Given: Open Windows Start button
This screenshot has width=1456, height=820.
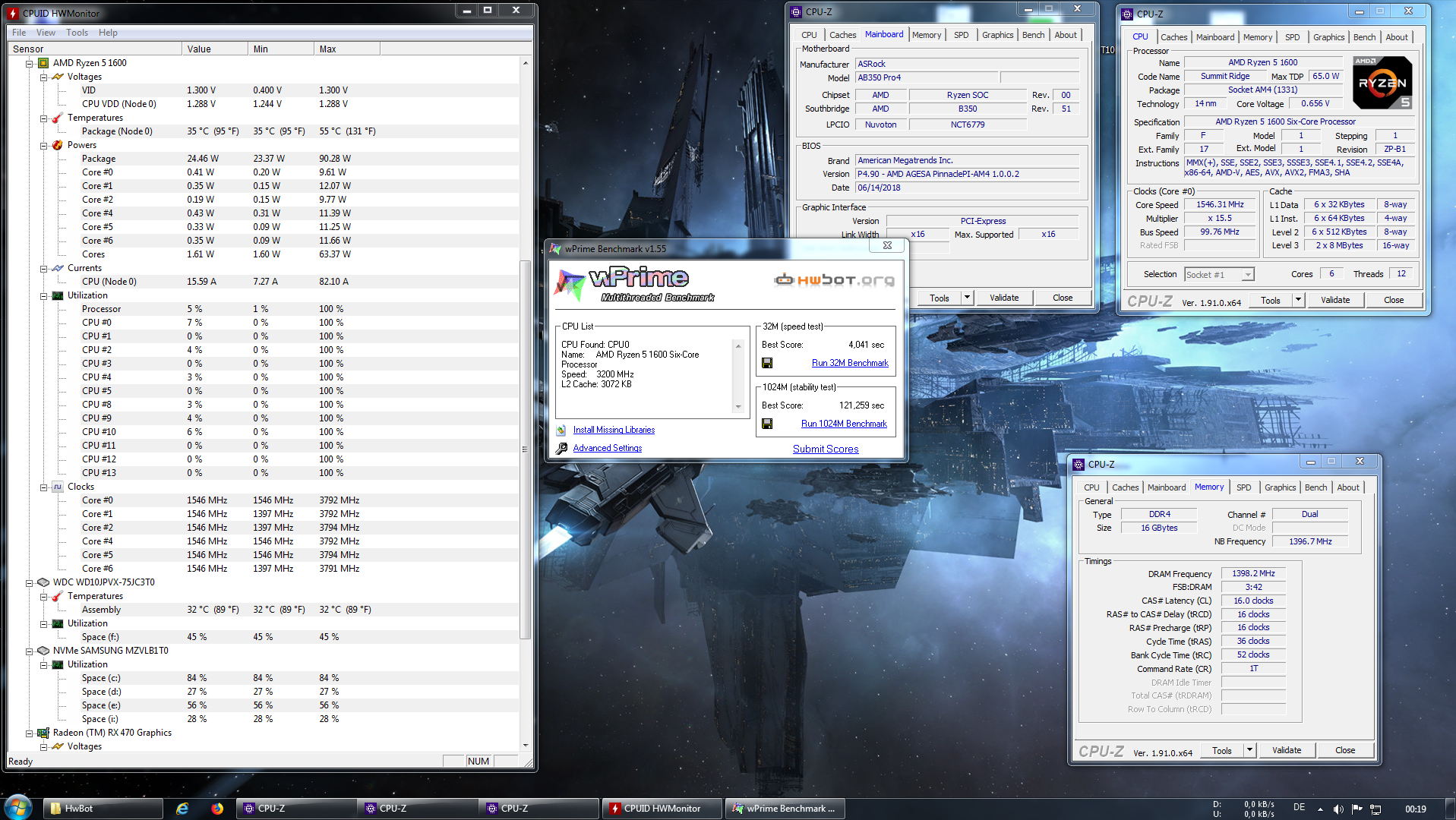Looking at the screenshot, I should point(17,806).
